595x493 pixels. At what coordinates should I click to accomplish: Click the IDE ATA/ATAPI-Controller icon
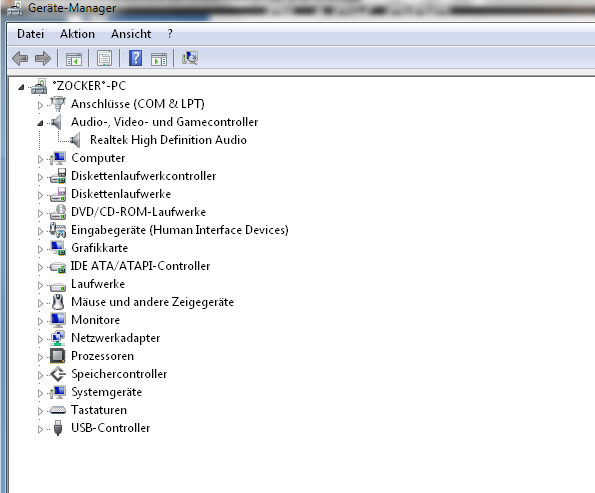coord(58,267)
